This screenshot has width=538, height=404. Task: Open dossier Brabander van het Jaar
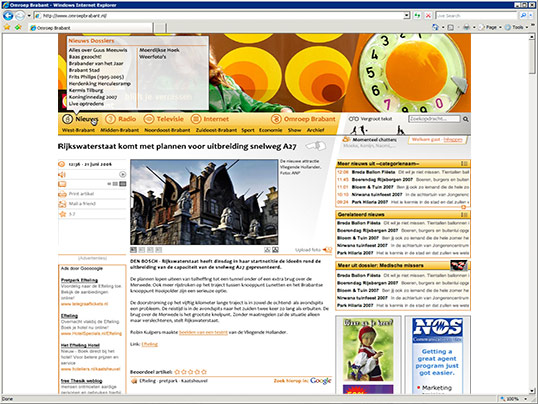tap(96, 64)
